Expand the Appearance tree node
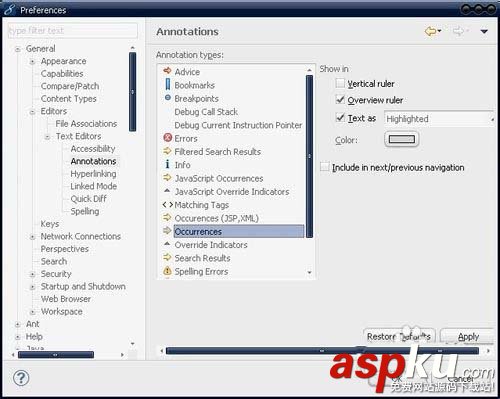Screen dimensions: 500x399 pos(33,62)
